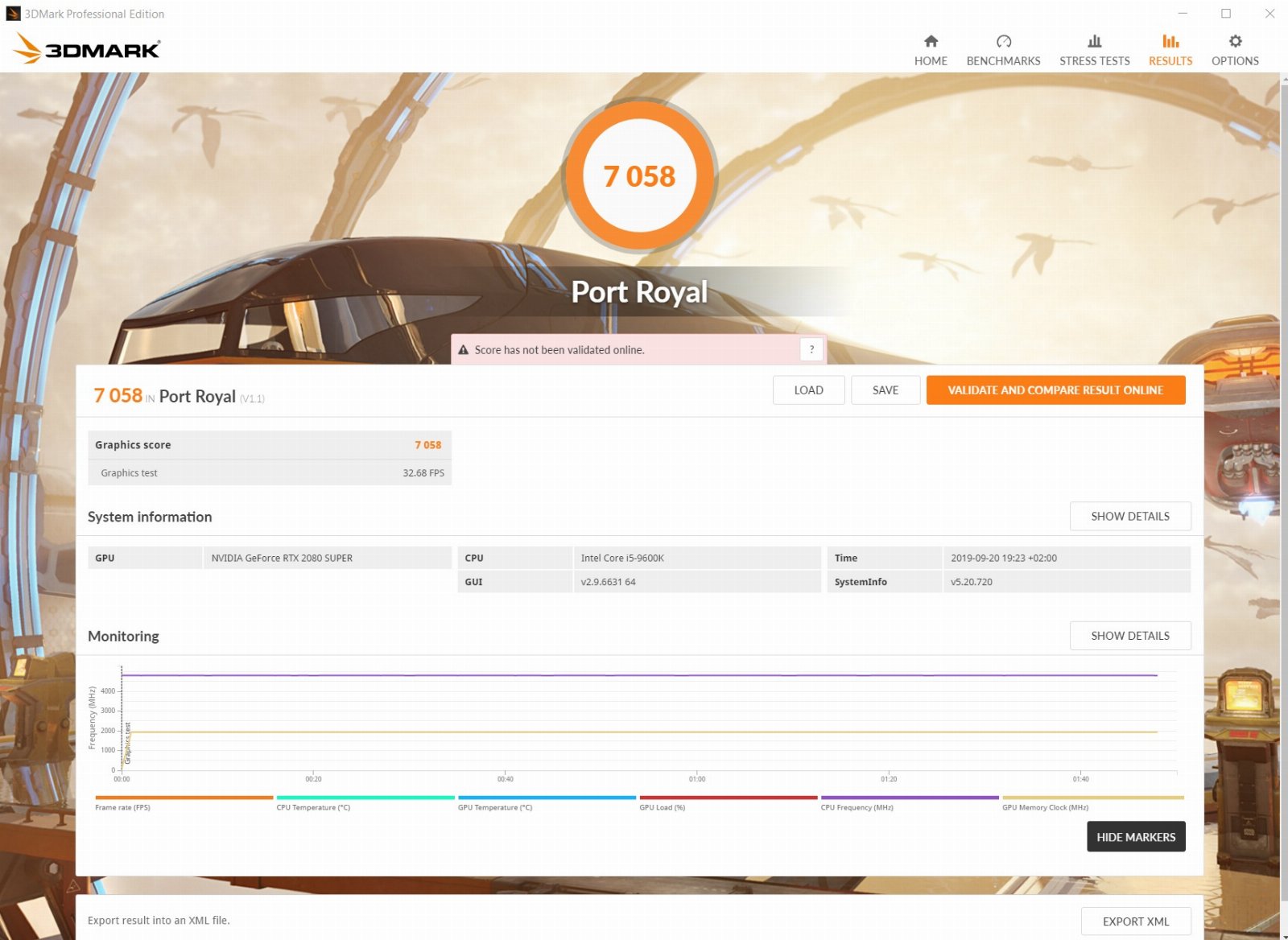Click the 'Score has not been validated online' message
Screen dimensions: 1288x940
click(559, 350)
